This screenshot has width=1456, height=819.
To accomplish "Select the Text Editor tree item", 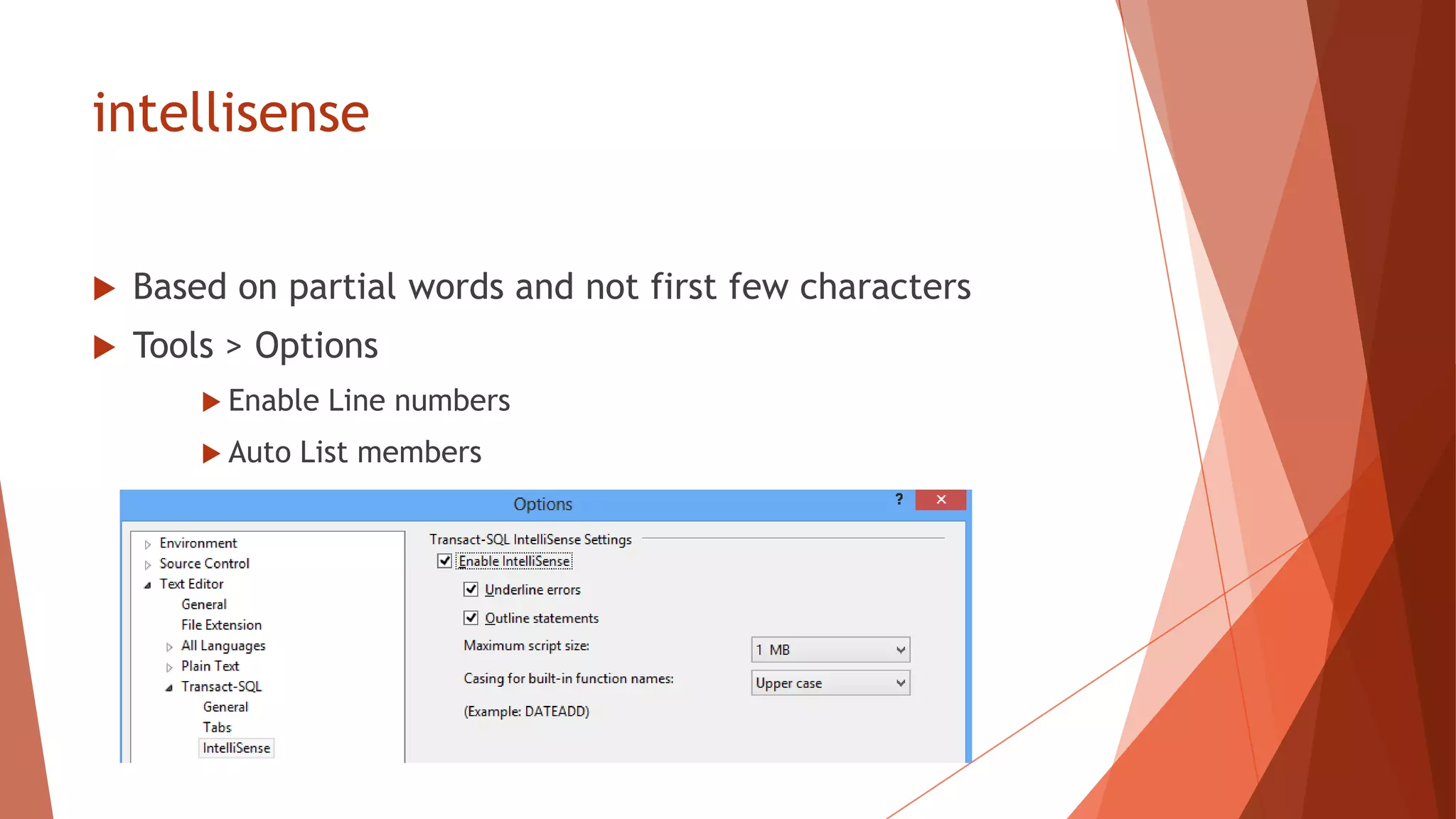I will click(x=192, y=584).
